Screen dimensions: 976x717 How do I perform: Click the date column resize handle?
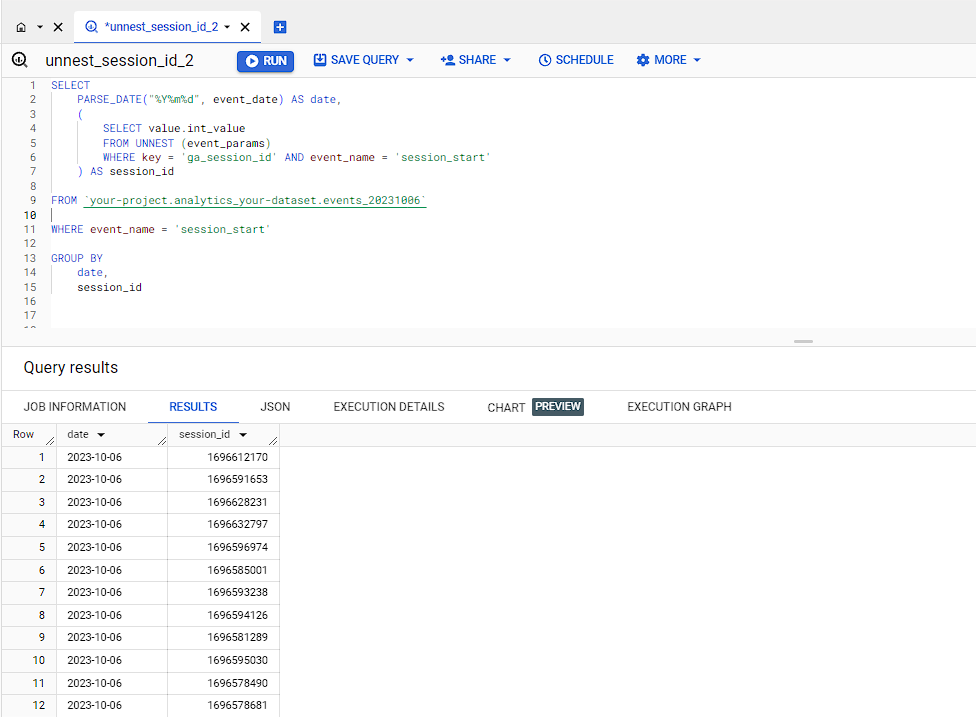pyautogui.click(x=162, y=441)
